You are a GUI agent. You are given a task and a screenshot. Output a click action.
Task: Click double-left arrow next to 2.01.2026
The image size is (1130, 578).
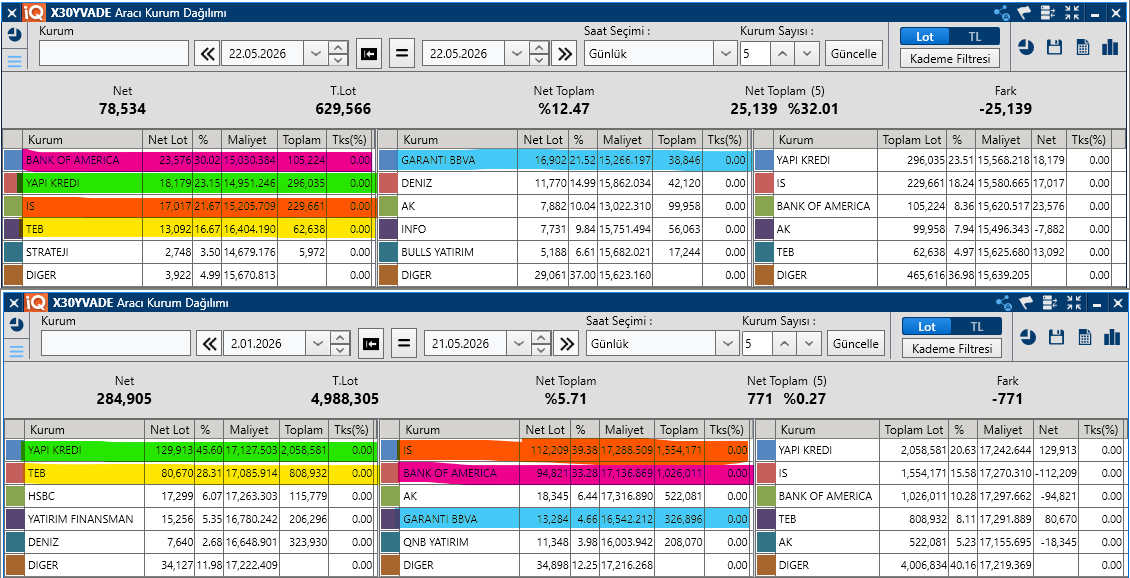(209, 344)
